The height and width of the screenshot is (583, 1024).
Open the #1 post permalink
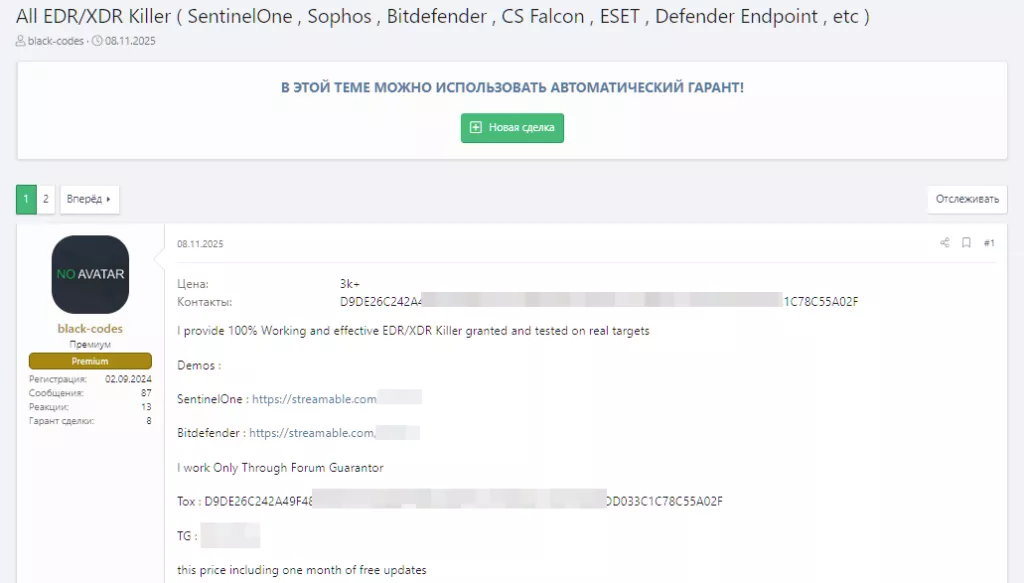click(988, 243)
